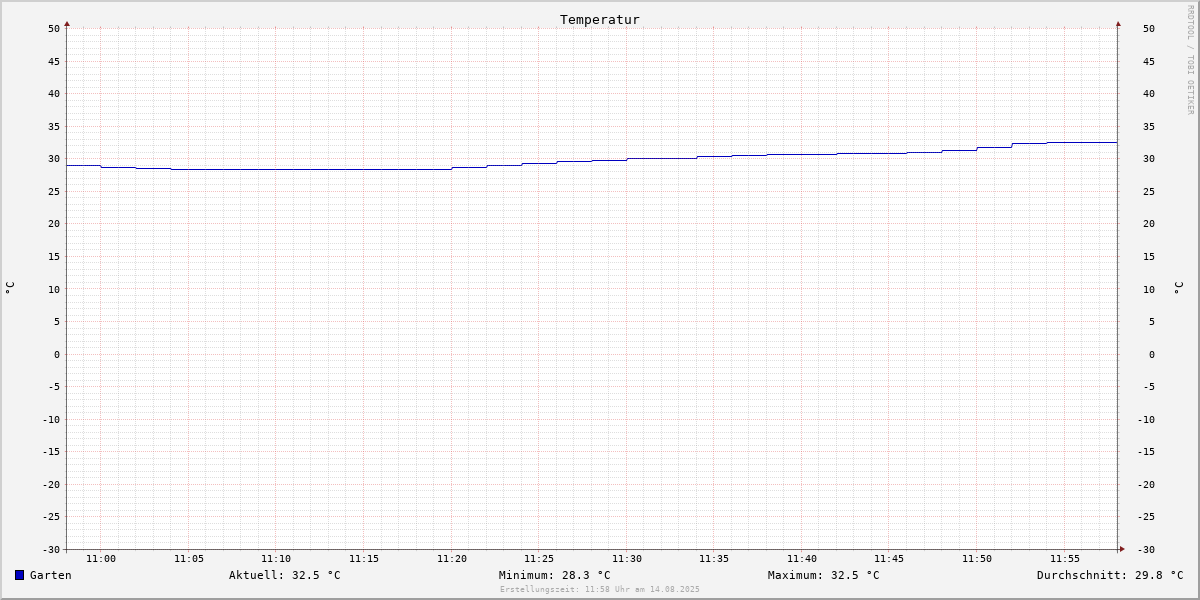The height and width of the screenshot is (600, 1200).
Task: Click the '20' label on the right axis
Action: point(1149,224)
